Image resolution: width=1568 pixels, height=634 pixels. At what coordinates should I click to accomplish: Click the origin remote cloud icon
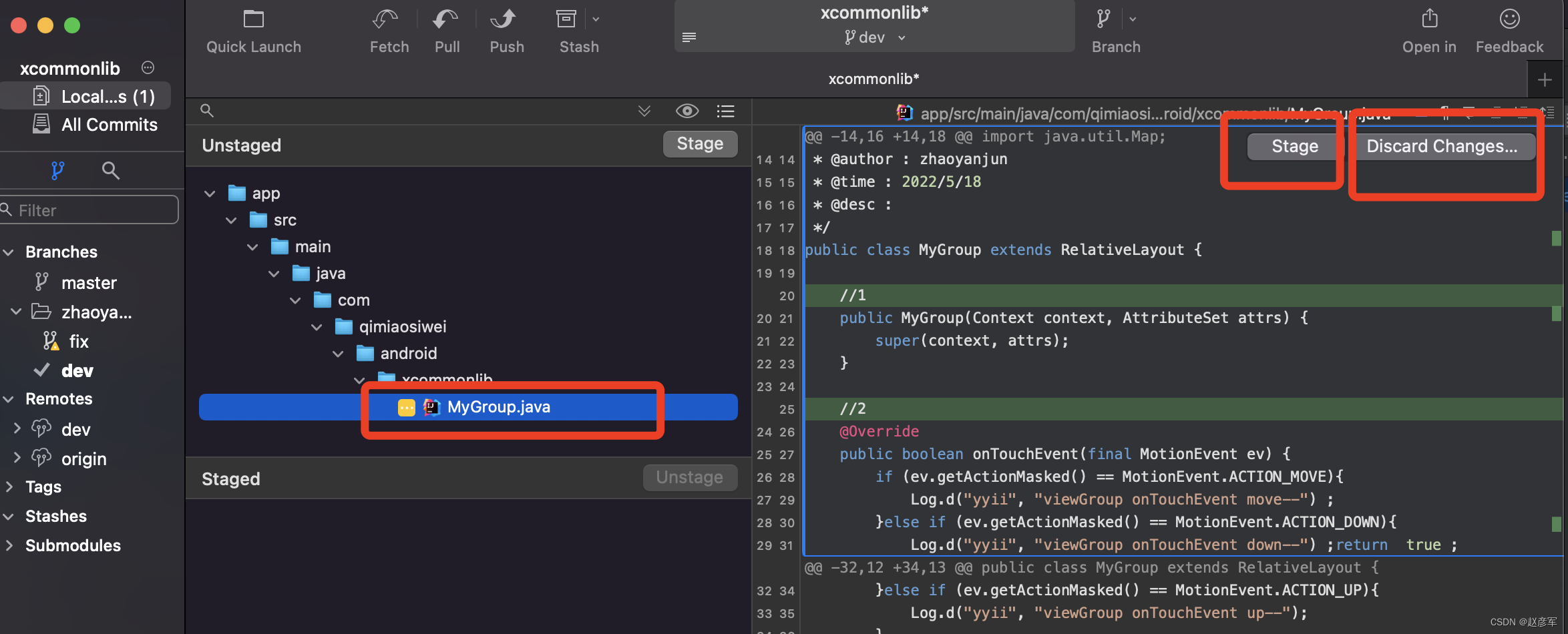point(41,458)
